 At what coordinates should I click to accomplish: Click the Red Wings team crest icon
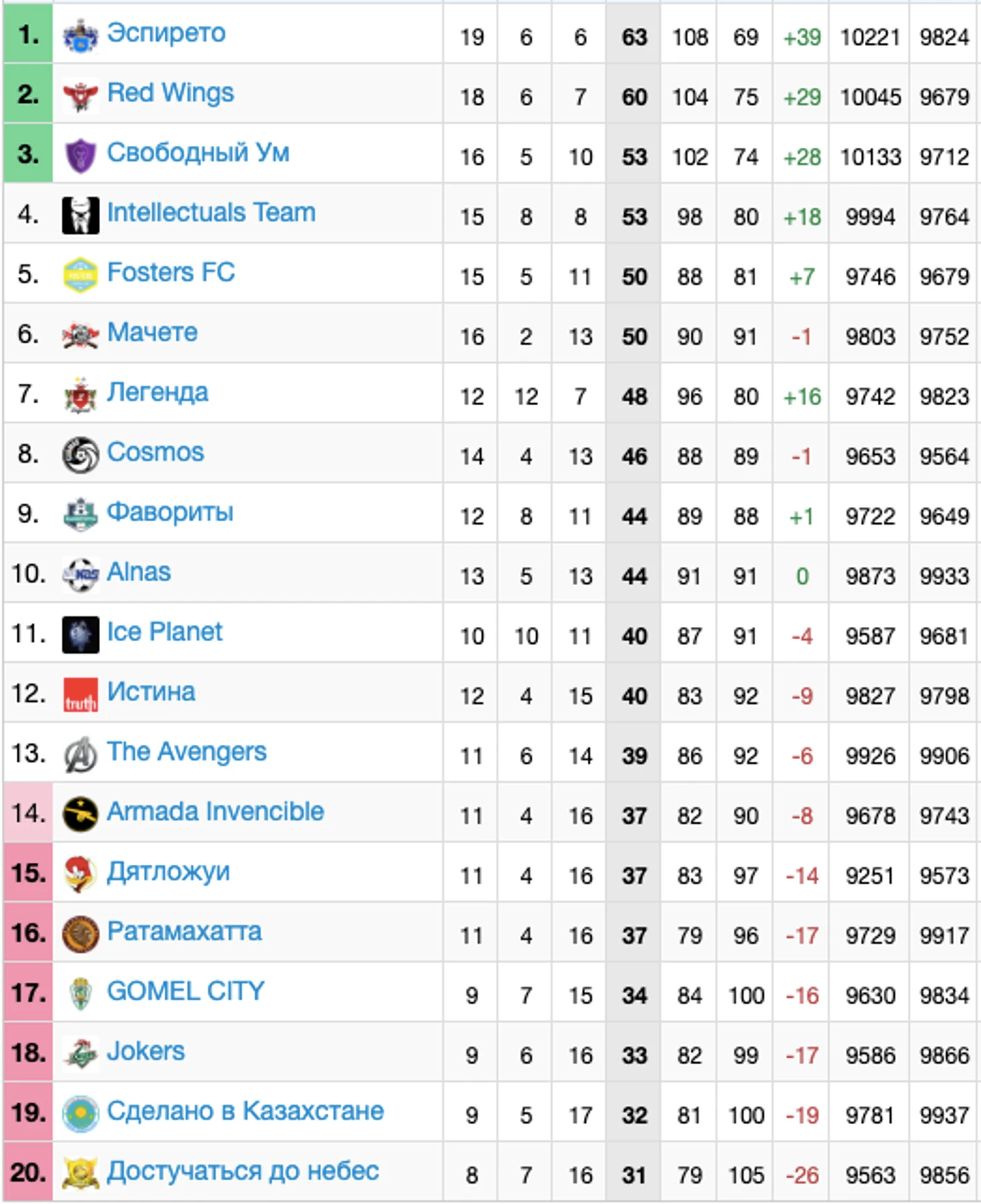point(80,95)
